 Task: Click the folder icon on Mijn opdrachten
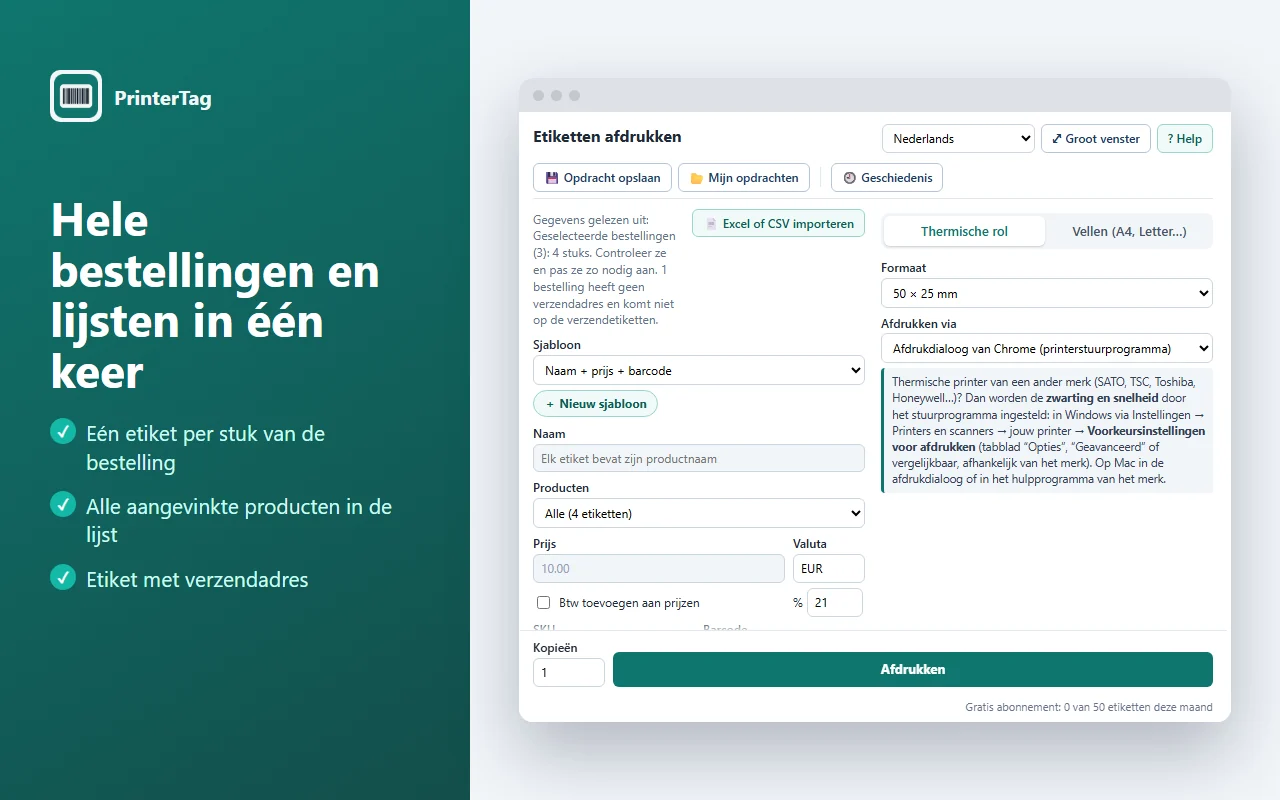click(696, 178)
